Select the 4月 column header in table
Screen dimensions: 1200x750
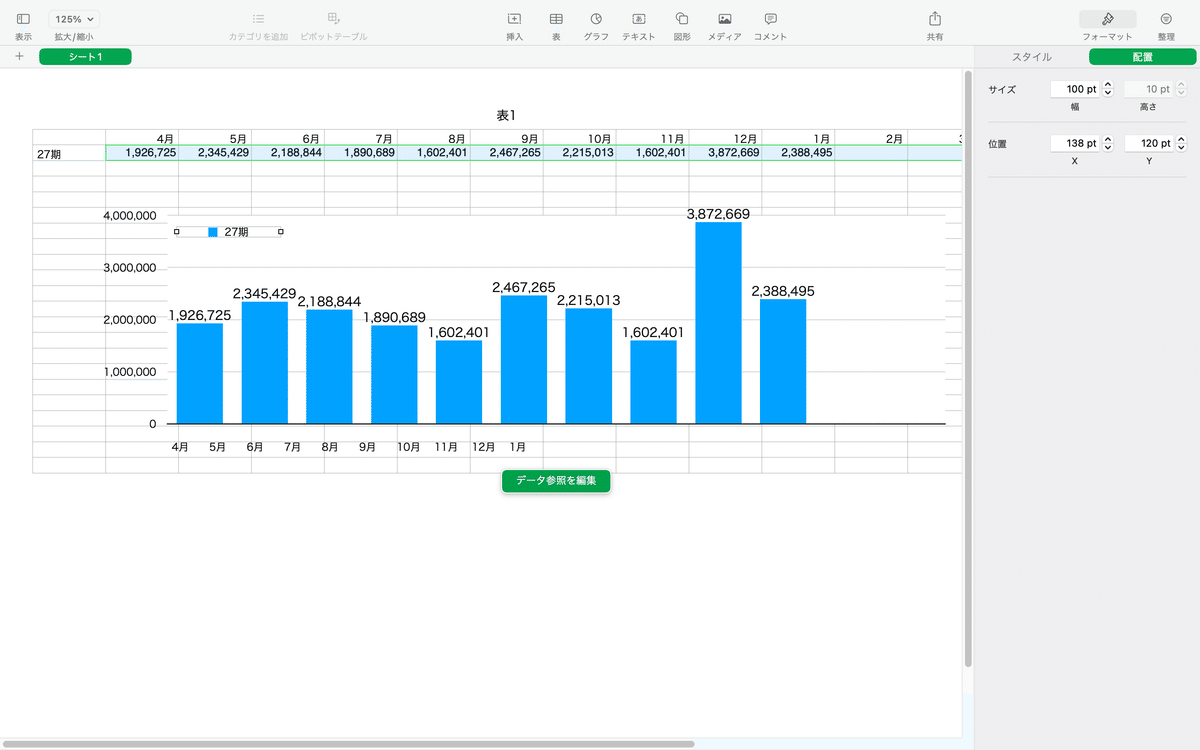(x=142, y=138)
